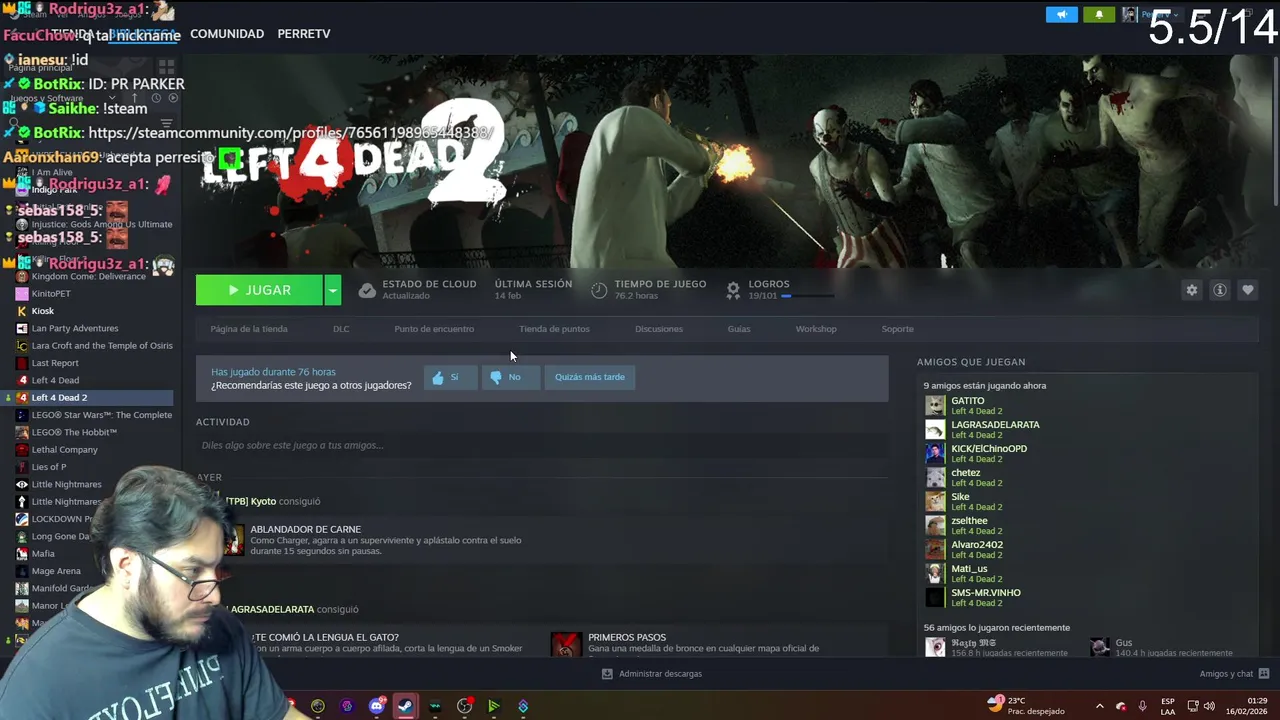Open the user profile avatar in header
This screenshot has width=1280, height=720.
point(1129,14)
